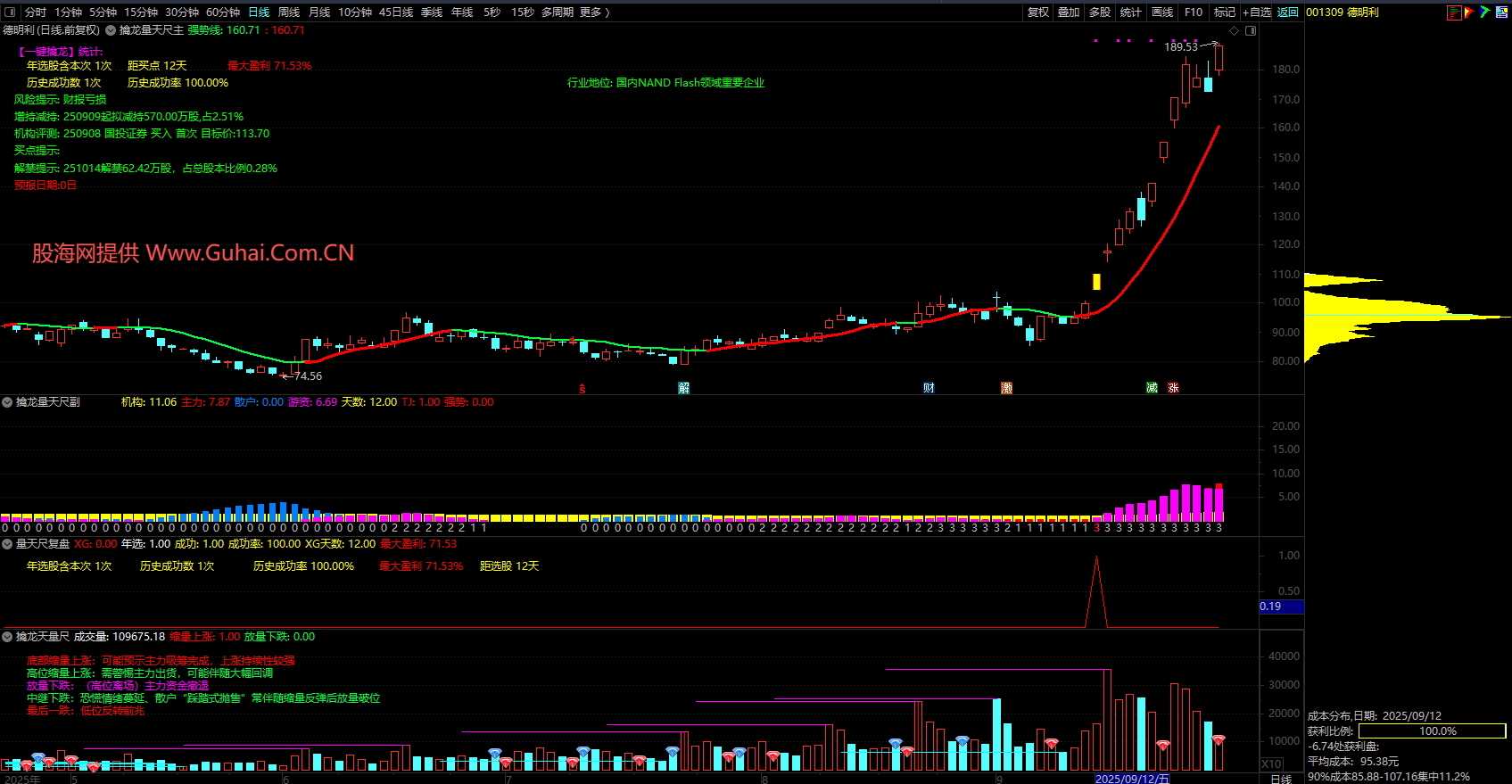Viewport: 1512px width, 784px height.
Task: Toggle the X10 volume scale button
Action: pos(1271,764)
